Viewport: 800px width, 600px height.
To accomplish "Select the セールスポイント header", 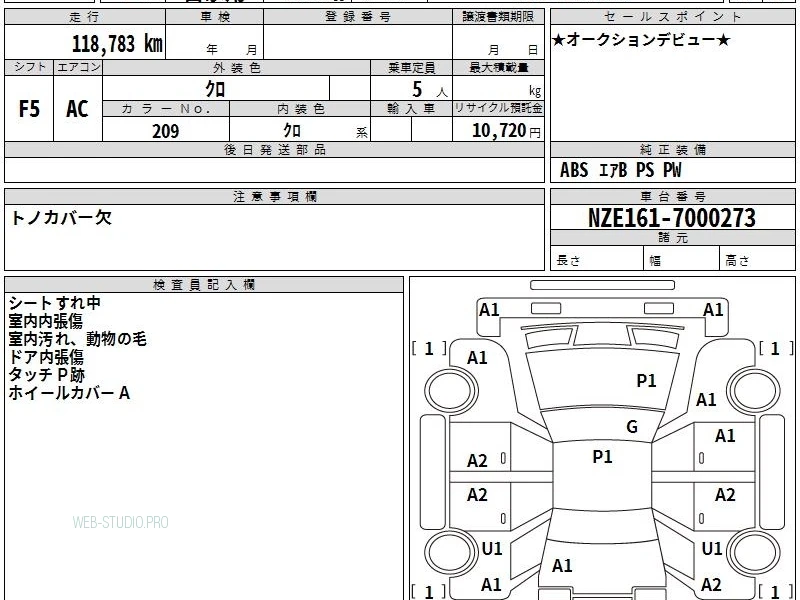I will [672, 17].
